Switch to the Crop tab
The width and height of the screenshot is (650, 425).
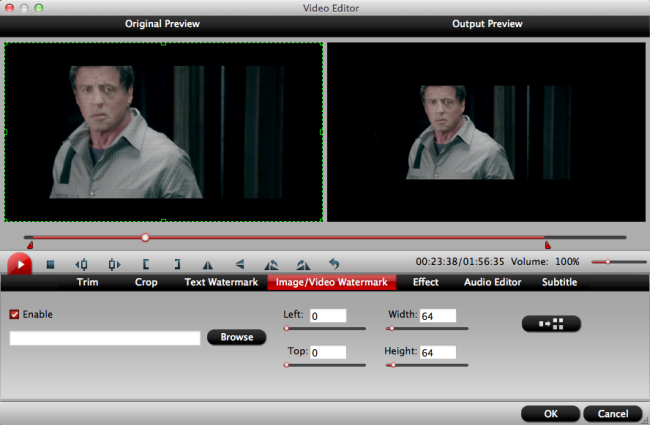[x=146, y=282]
